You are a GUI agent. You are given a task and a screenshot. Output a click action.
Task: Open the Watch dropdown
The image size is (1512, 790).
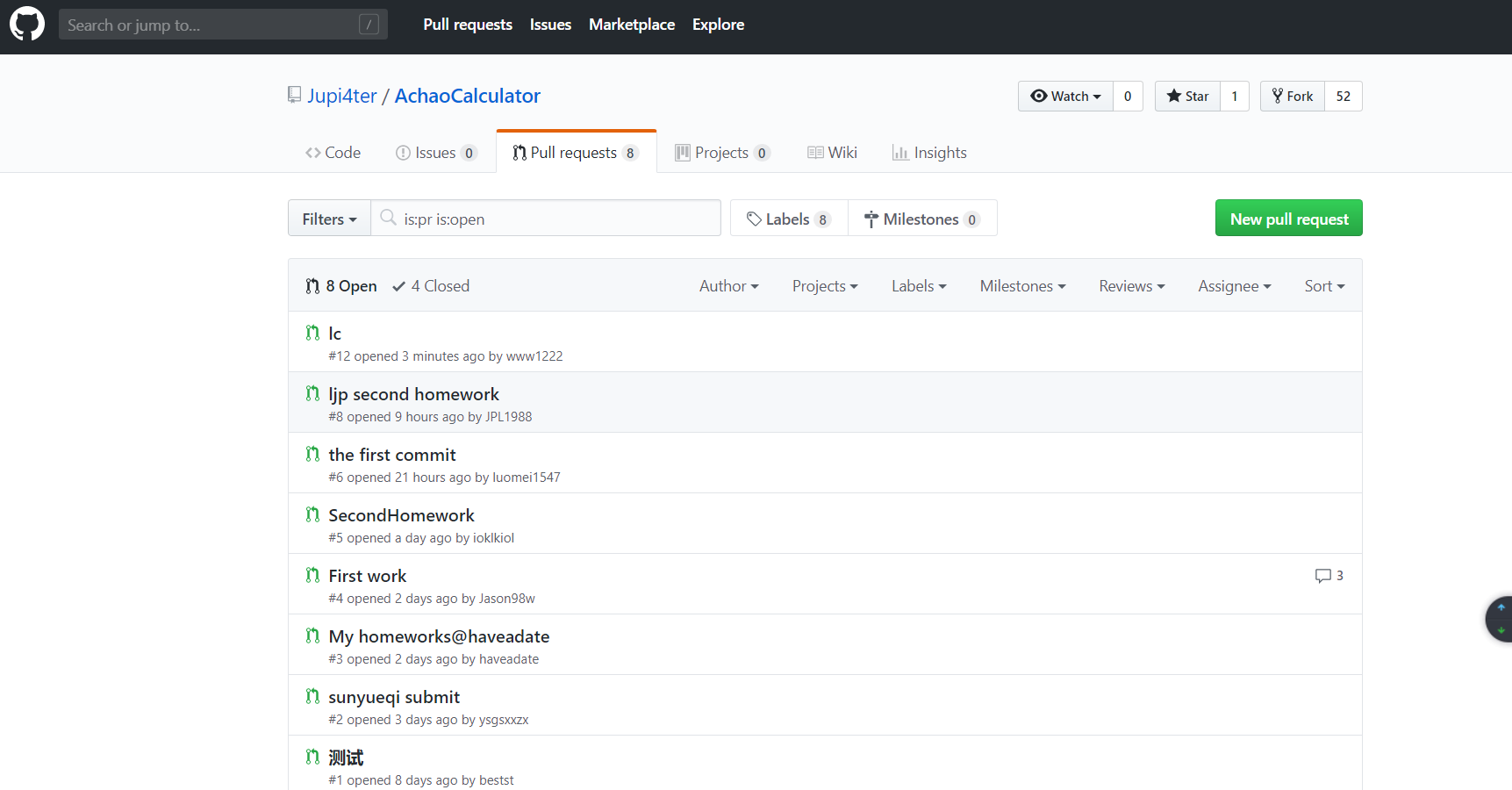point(1065,97)
